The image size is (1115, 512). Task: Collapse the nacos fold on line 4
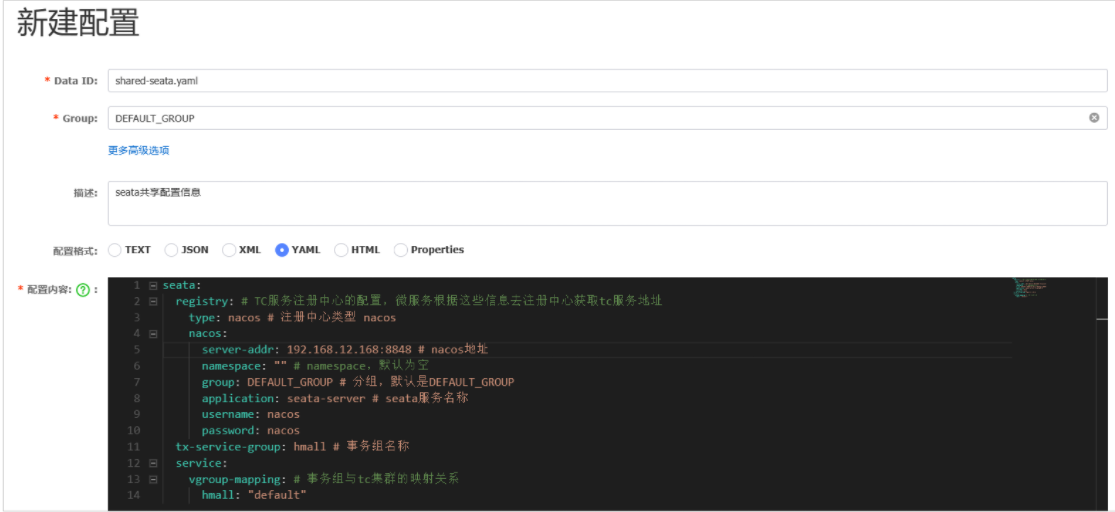click(153, 334)
